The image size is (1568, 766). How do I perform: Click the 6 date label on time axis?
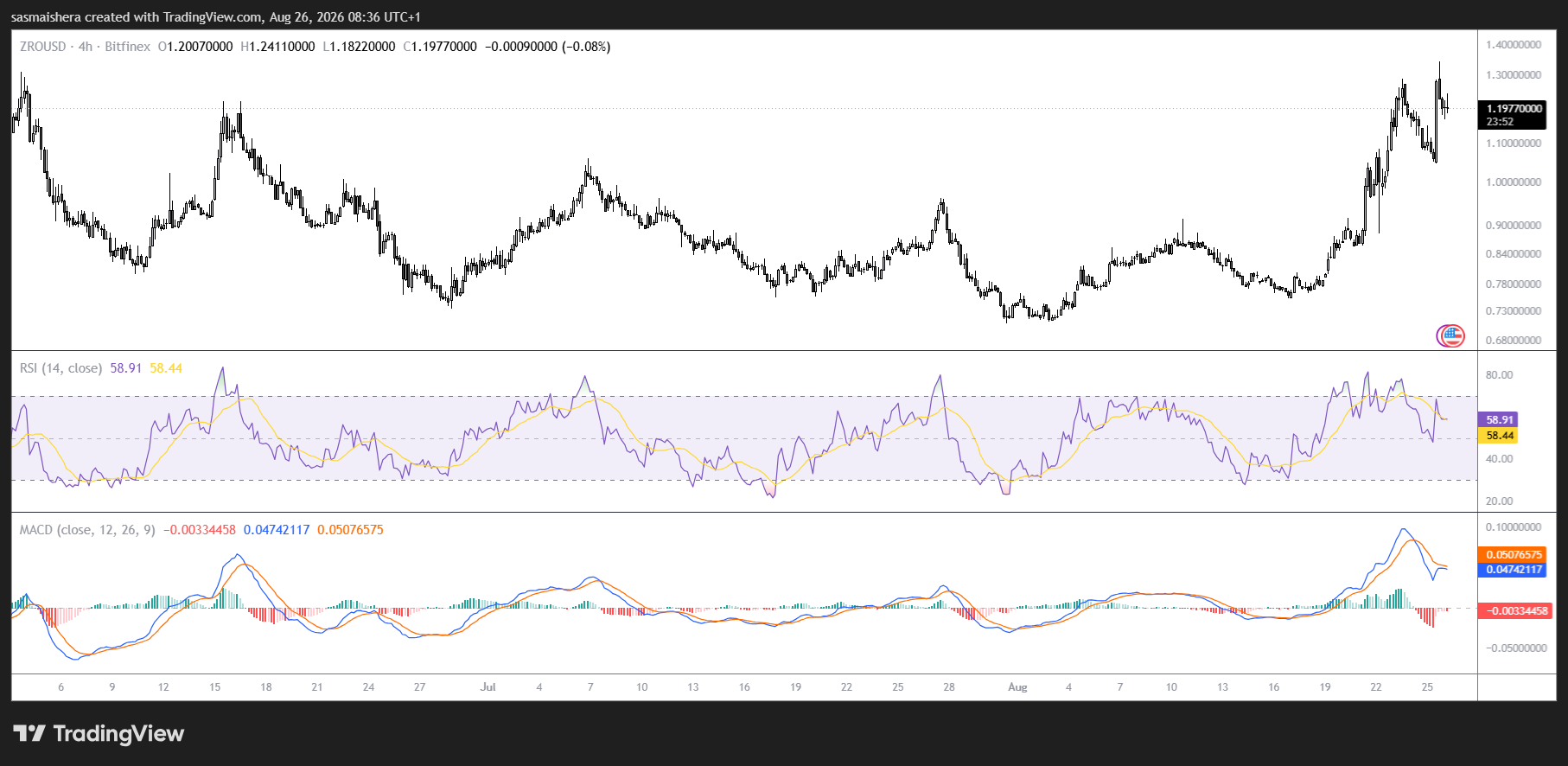coord(61,687)
